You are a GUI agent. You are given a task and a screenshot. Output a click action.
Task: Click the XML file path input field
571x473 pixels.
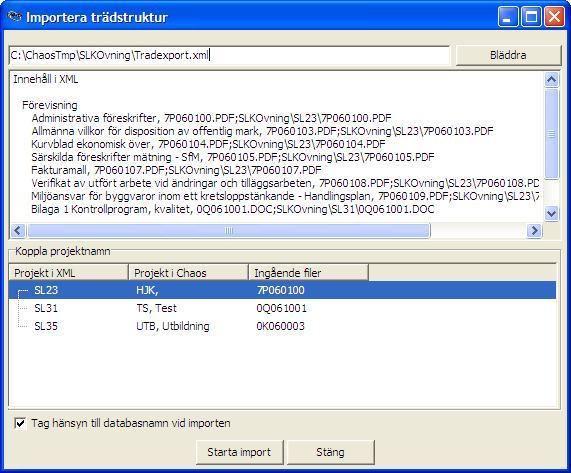point(229,55)
